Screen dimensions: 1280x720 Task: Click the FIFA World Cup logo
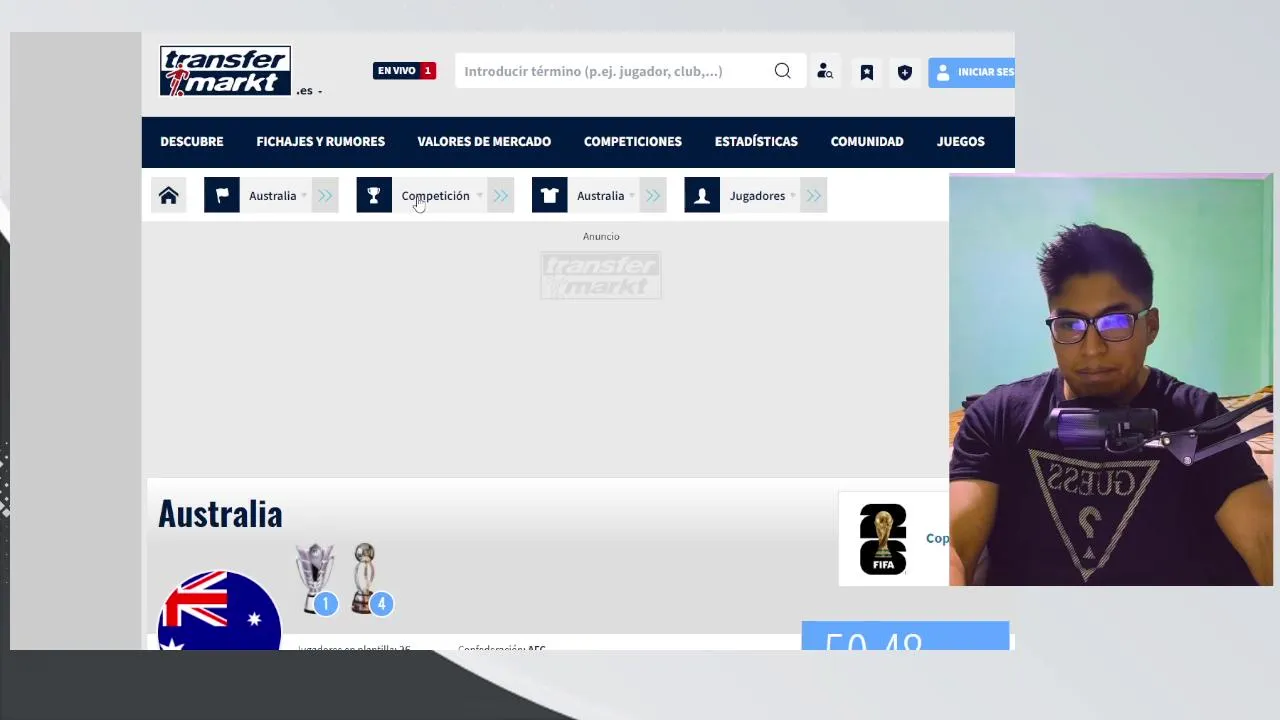(883, 539)
